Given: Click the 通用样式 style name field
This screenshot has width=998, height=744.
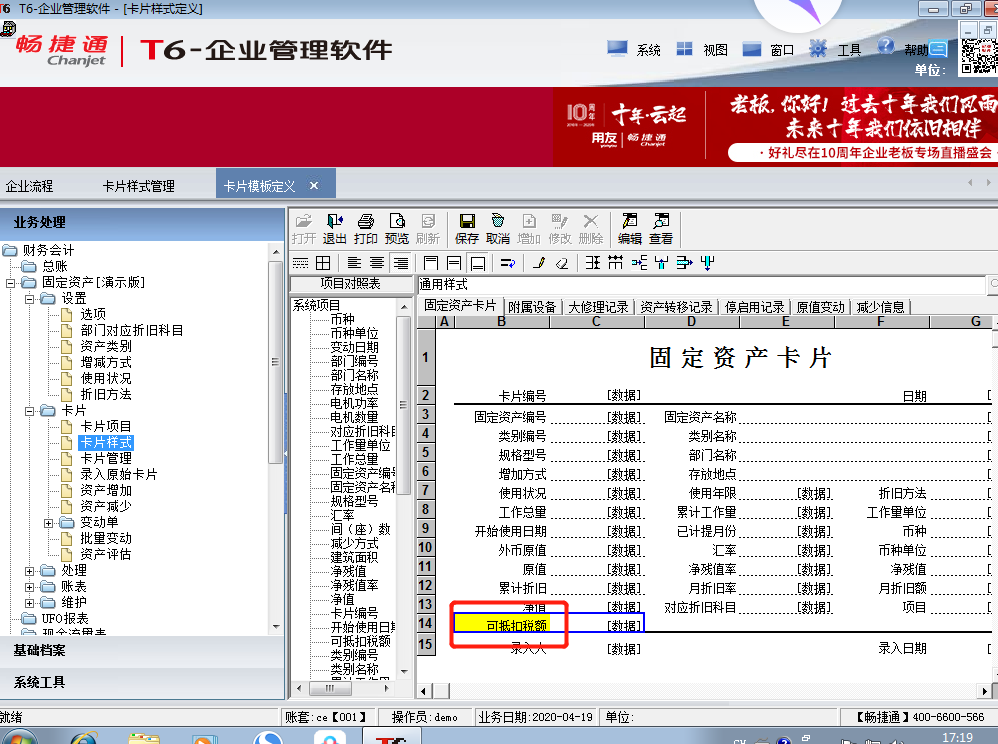Looking at the screenshot, I should (701, 284).
